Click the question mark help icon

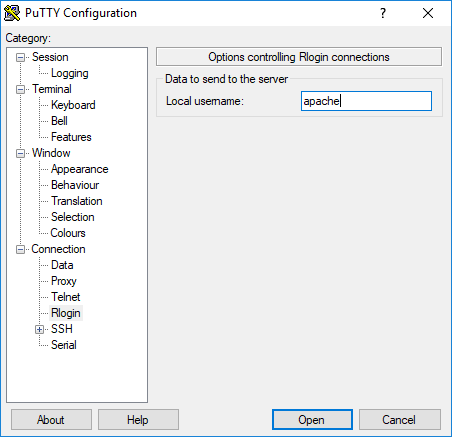click(383, 13)
